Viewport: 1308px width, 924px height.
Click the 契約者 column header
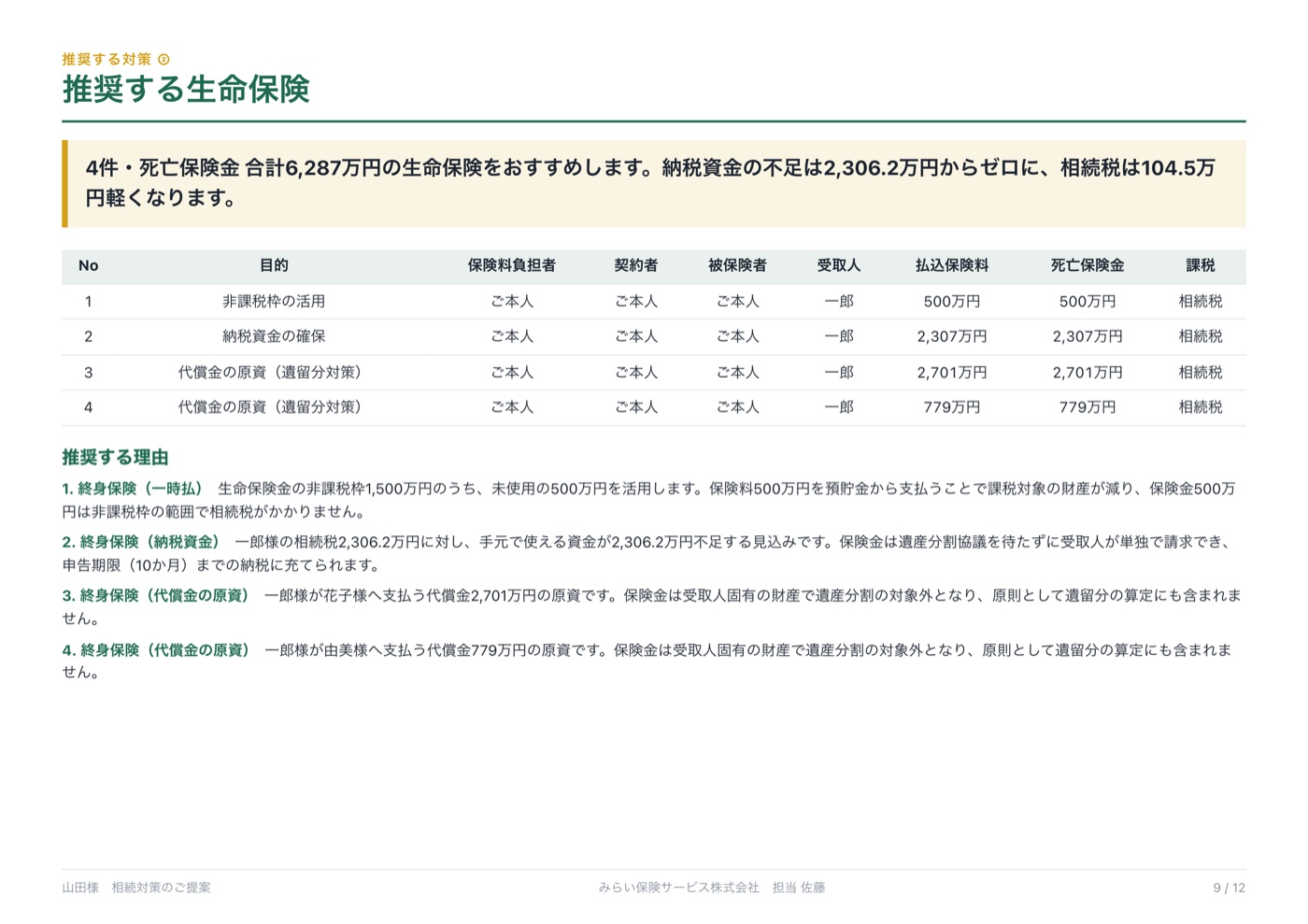tap(636, 265)
